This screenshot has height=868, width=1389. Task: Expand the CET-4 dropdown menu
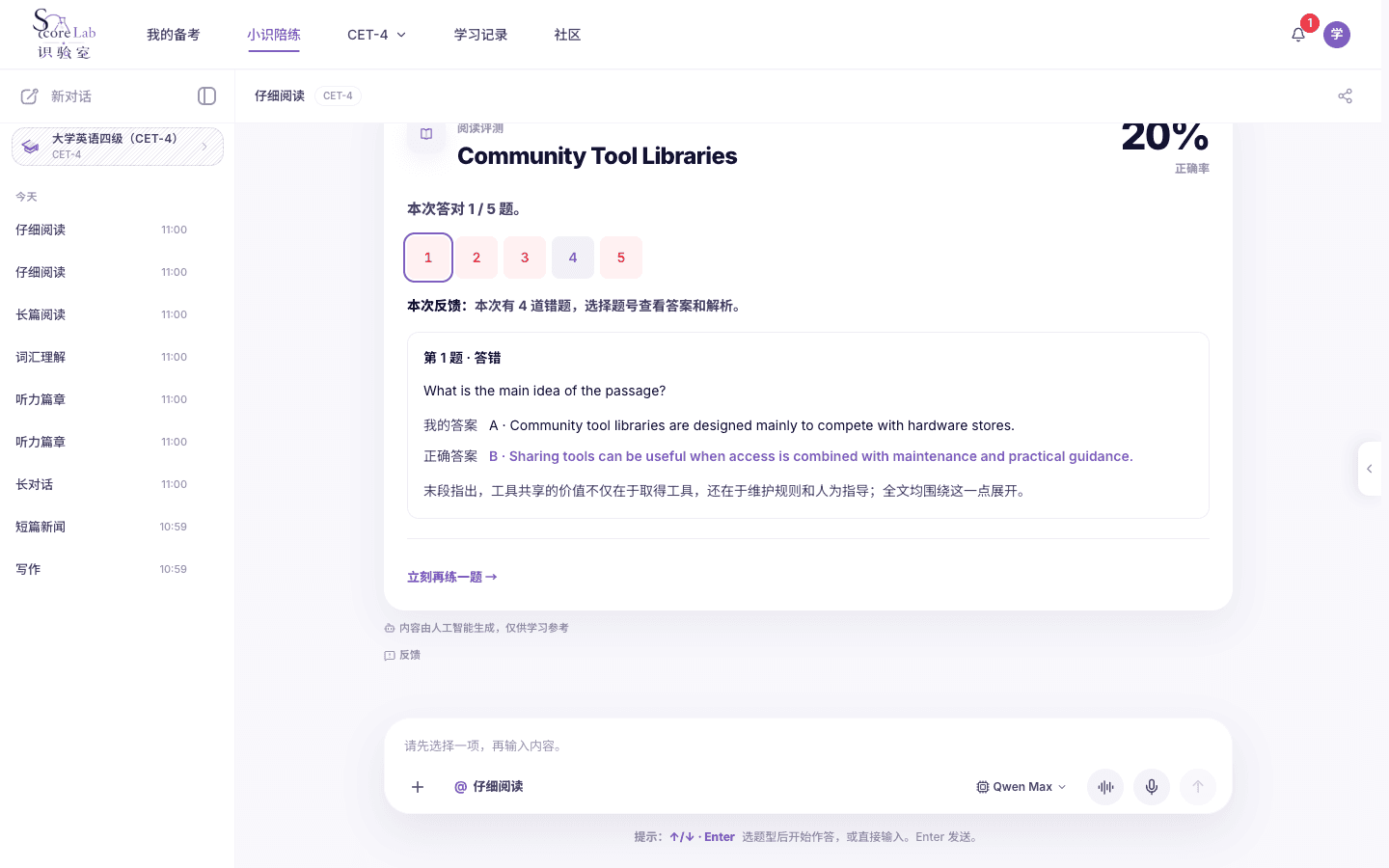[x=376, y=35]
